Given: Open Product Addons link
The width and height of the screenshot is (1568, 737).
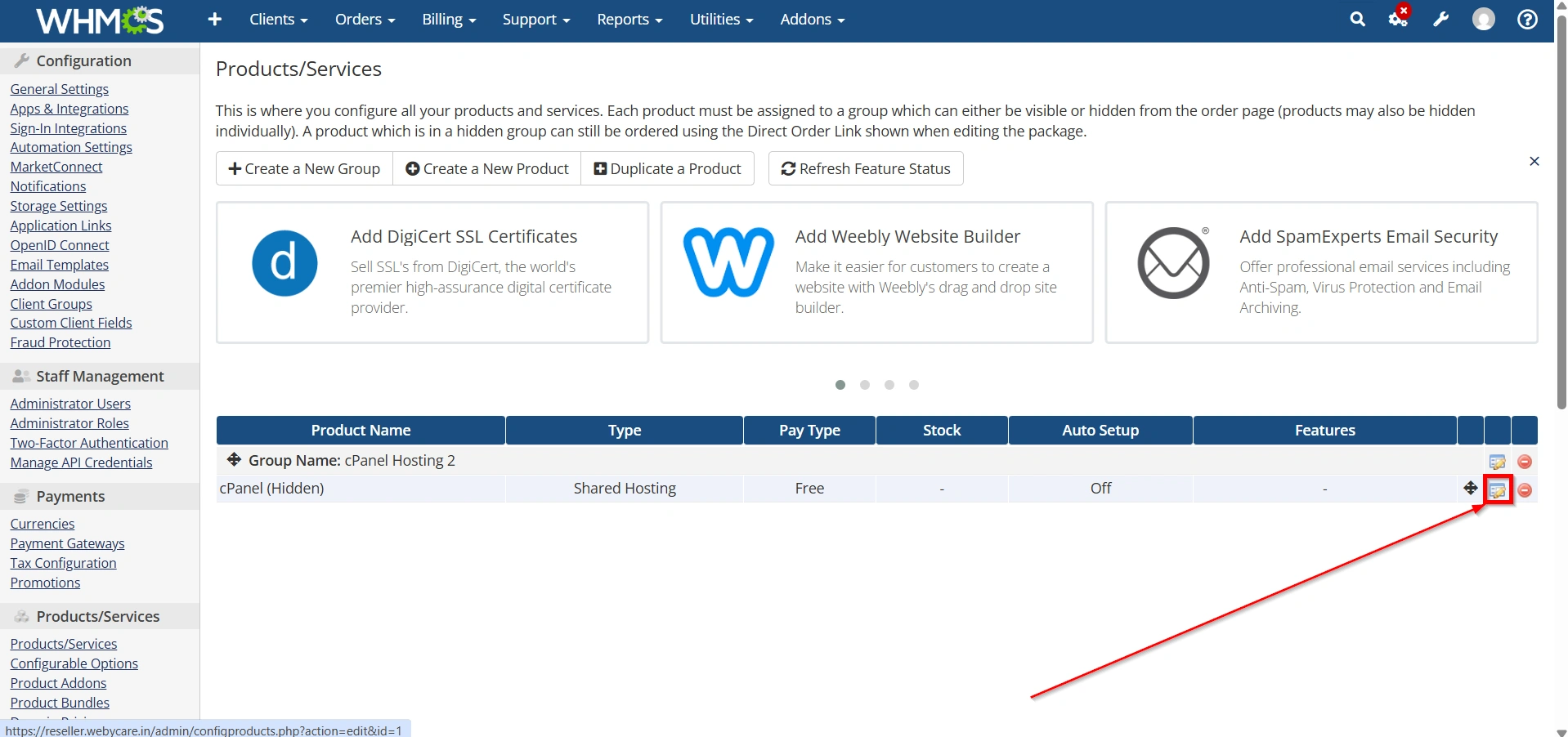Looking at the screenshot, I should point(59,683).
